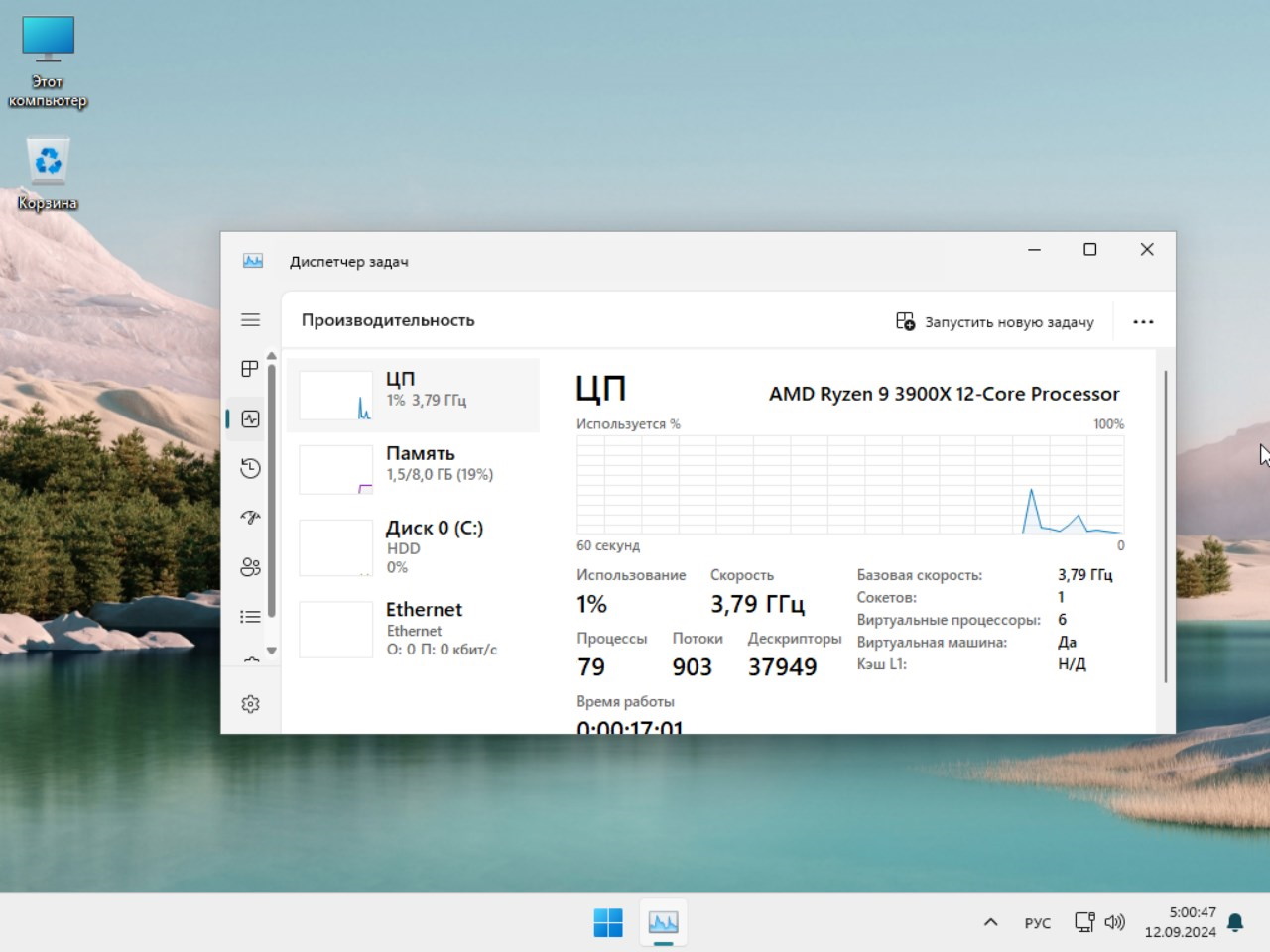Click the Диск 0 mini graph thumbnail

coord(335,546)
